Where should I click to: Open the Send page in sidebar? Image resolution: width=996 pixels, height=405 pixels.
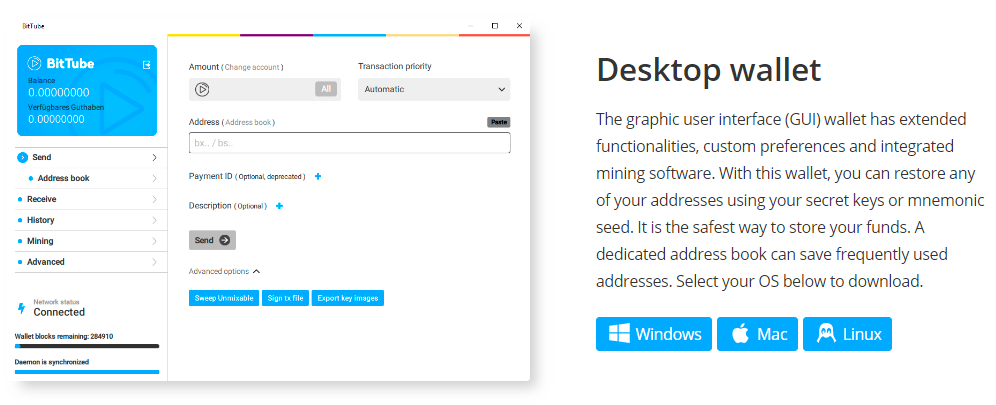tap(90, 157)
